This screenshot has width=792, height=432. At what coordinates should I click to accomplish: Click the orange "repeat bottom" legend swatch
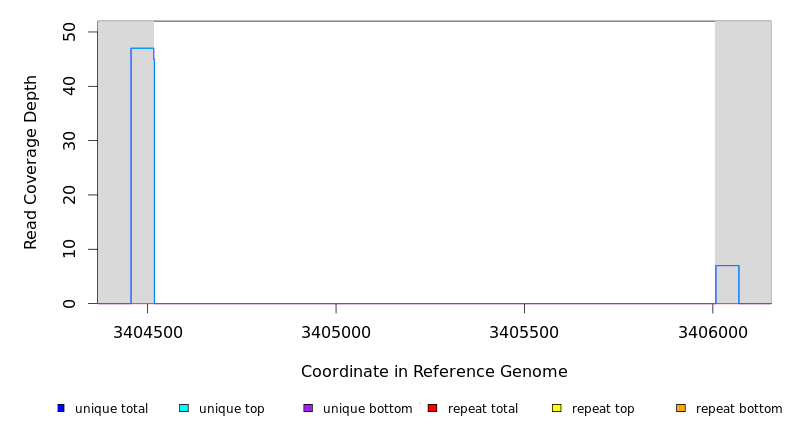(681, 408)
